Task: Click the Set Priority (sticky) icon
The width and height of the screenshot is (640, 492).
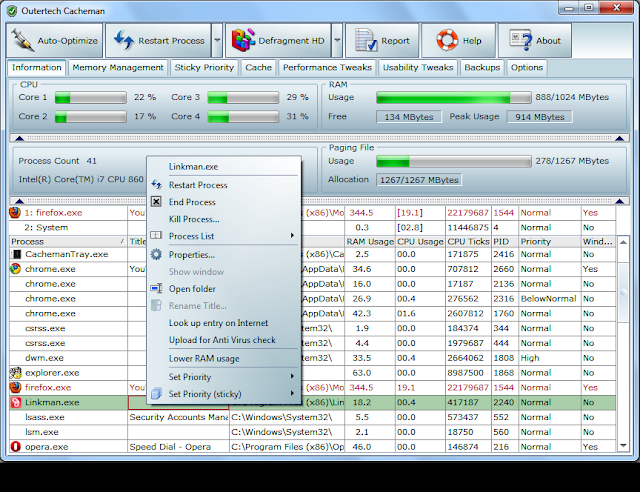Action: coord(156,394)
